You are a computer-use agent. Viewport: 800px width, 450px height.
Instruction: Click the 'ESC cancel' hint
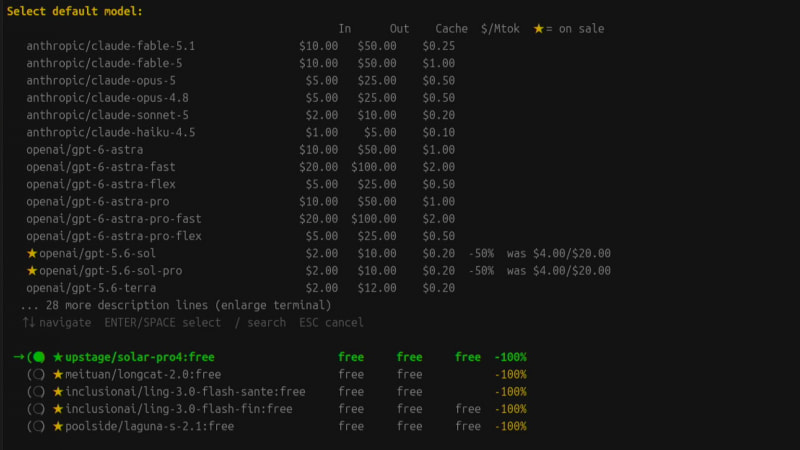tap(332, 323)
